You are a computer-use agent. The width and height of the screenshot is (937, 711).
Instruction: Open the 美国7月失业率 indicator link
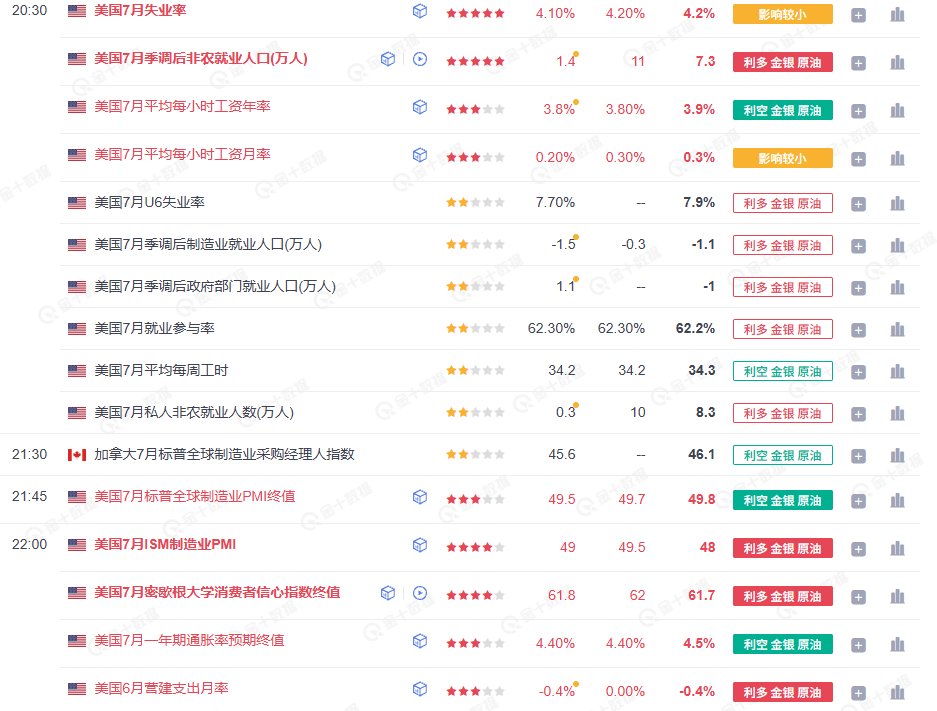[140, 11]
